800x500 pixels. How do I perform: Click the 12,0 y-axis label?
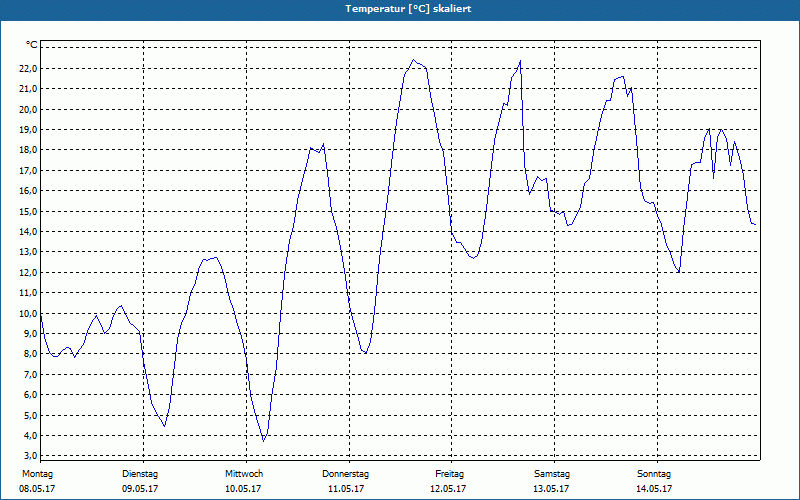coord(29,272)
